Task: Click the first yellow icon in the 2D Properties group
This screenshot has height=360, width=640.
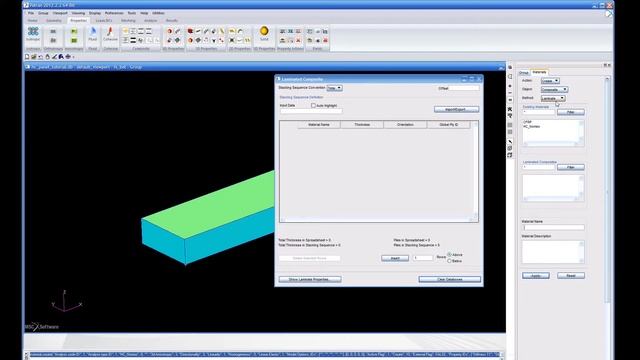Action: (232, 31)
